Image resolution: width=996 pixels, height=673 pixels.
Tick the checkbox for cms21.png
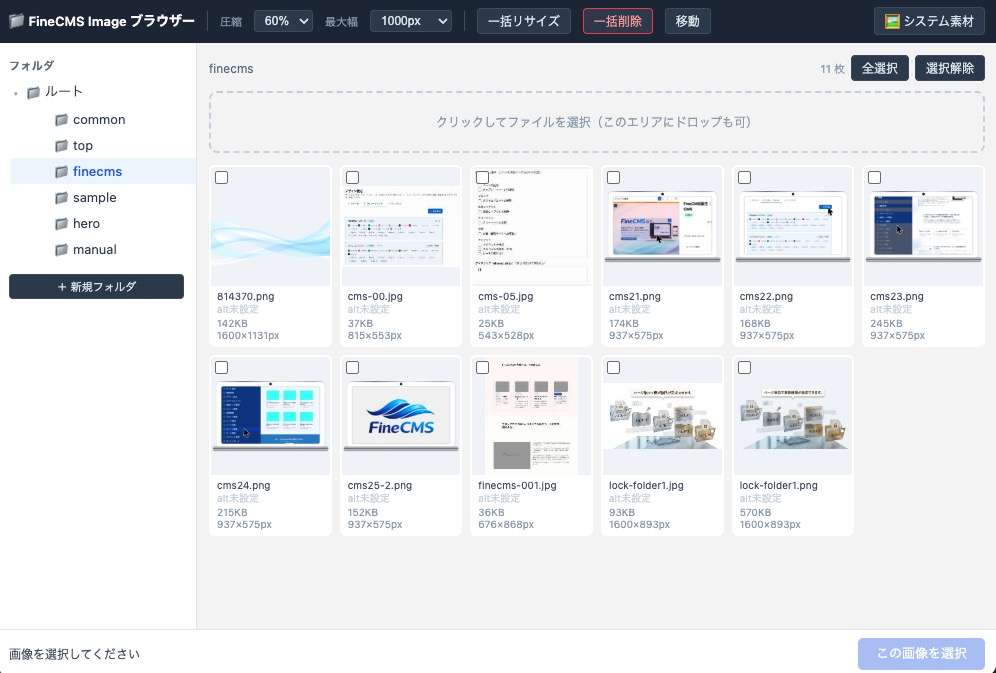point(614,178)
